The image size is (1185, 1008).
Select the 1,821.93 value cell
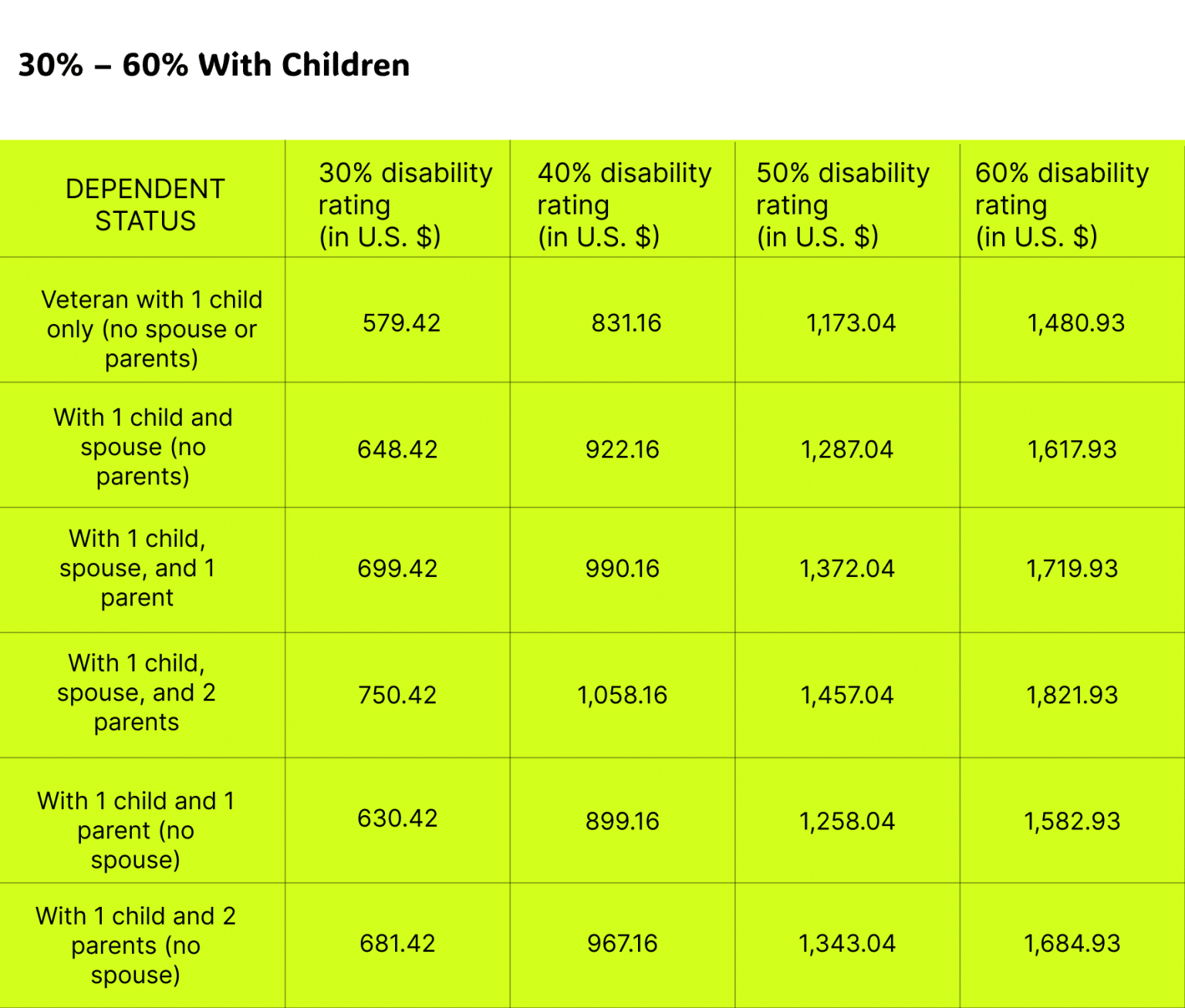pos(1072,696)
